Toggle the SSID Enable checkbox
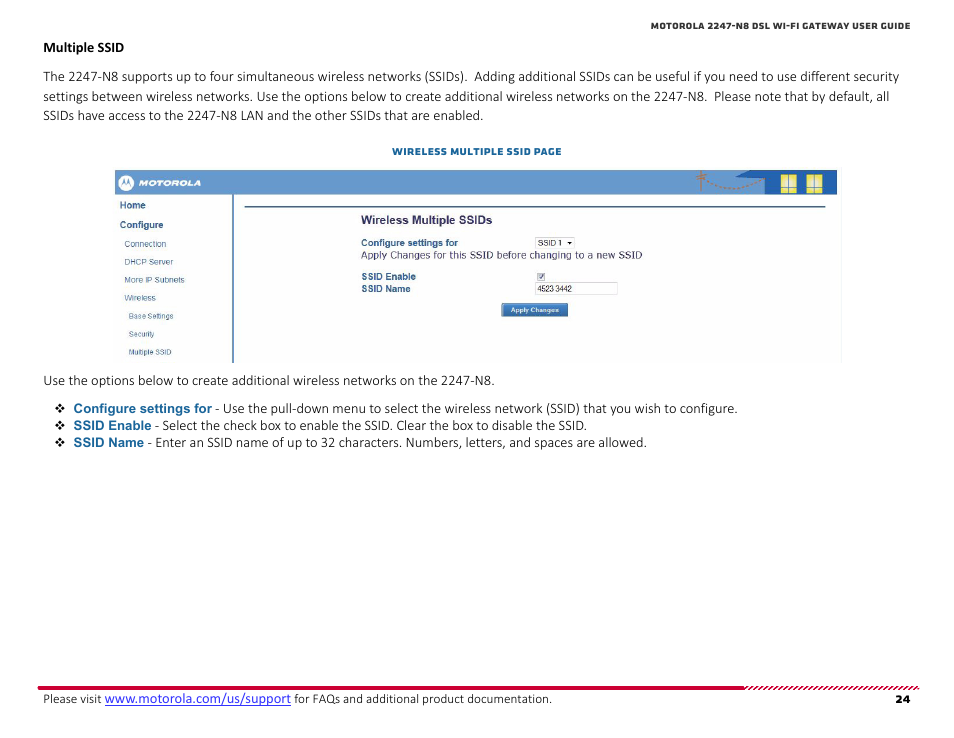Image resolution: width=954 pixels, height=738 pixels. [541, 276]
